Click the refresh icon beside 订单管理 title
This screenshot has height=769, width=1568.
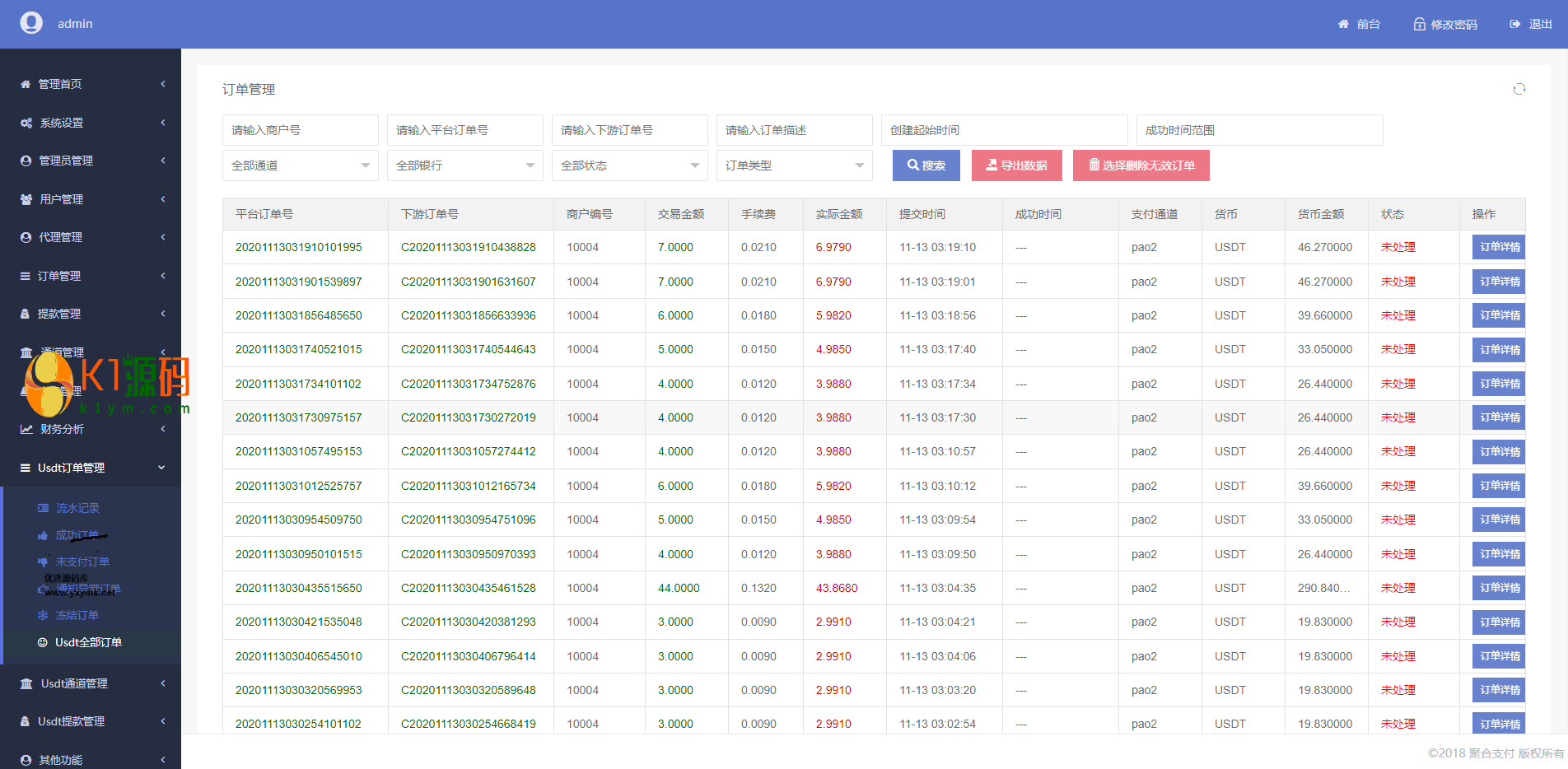[x=1519, y=89]
